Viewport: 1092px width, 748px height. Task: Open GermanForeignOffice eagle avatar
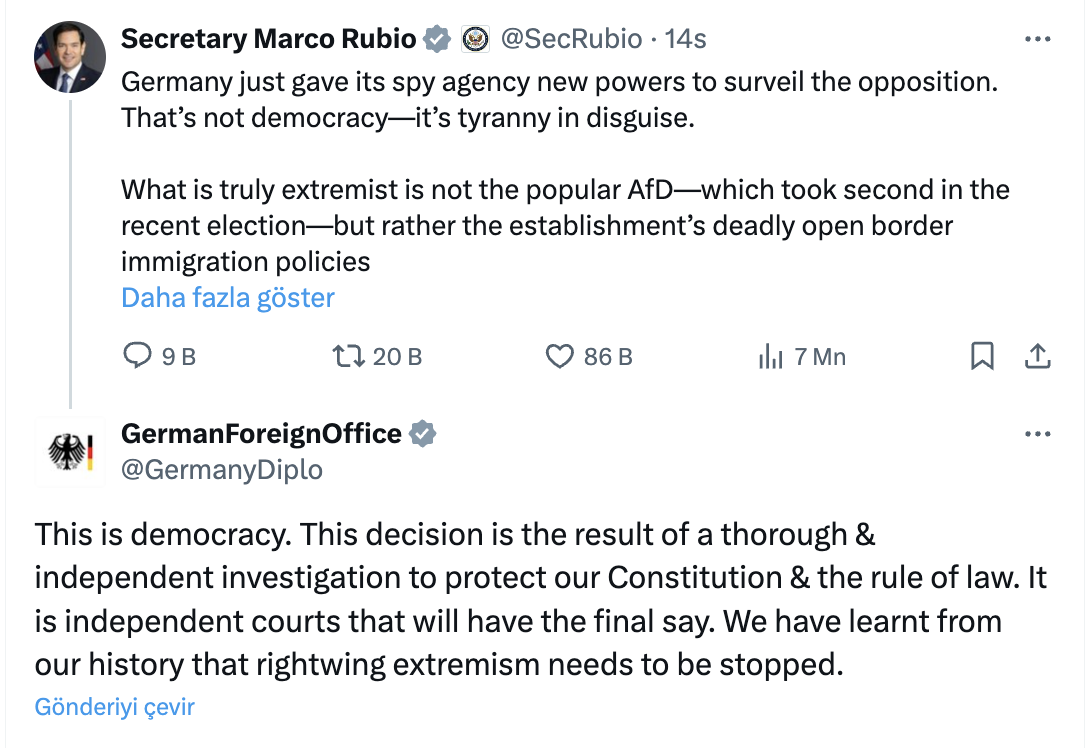click(70, 451)
